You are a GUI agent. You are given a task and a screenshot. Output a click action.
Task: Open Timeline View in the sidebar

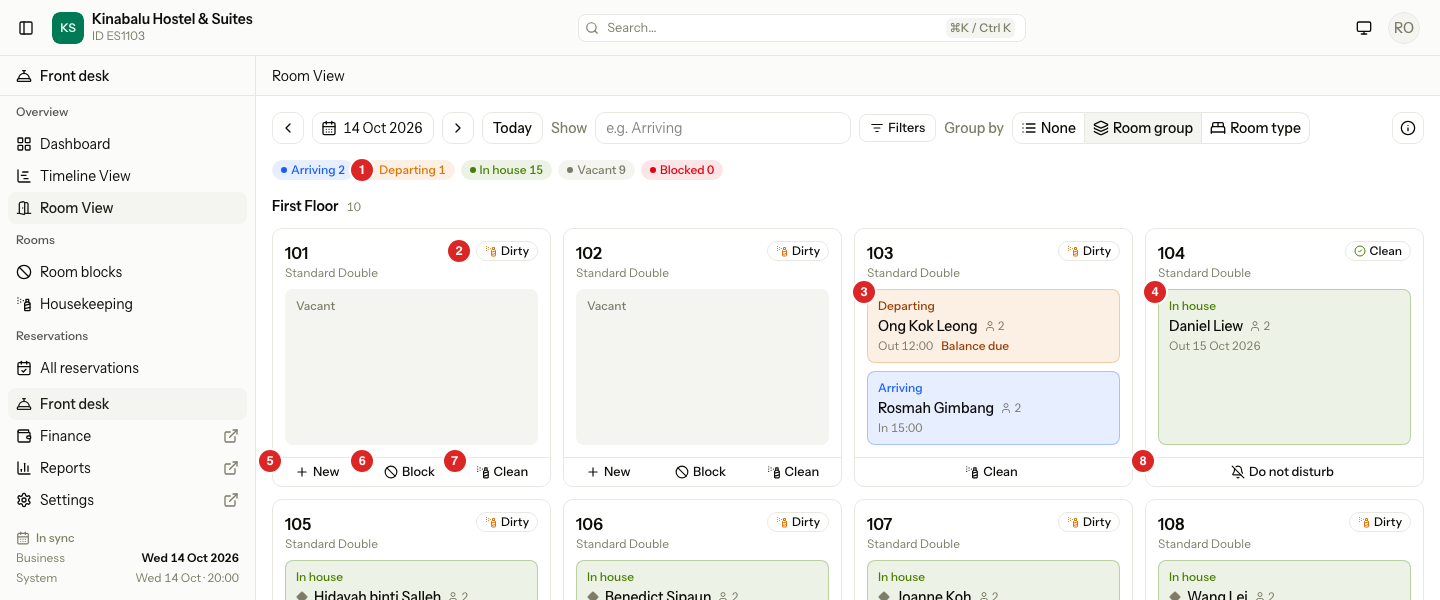pyautogui.click(x=127, y=176)
